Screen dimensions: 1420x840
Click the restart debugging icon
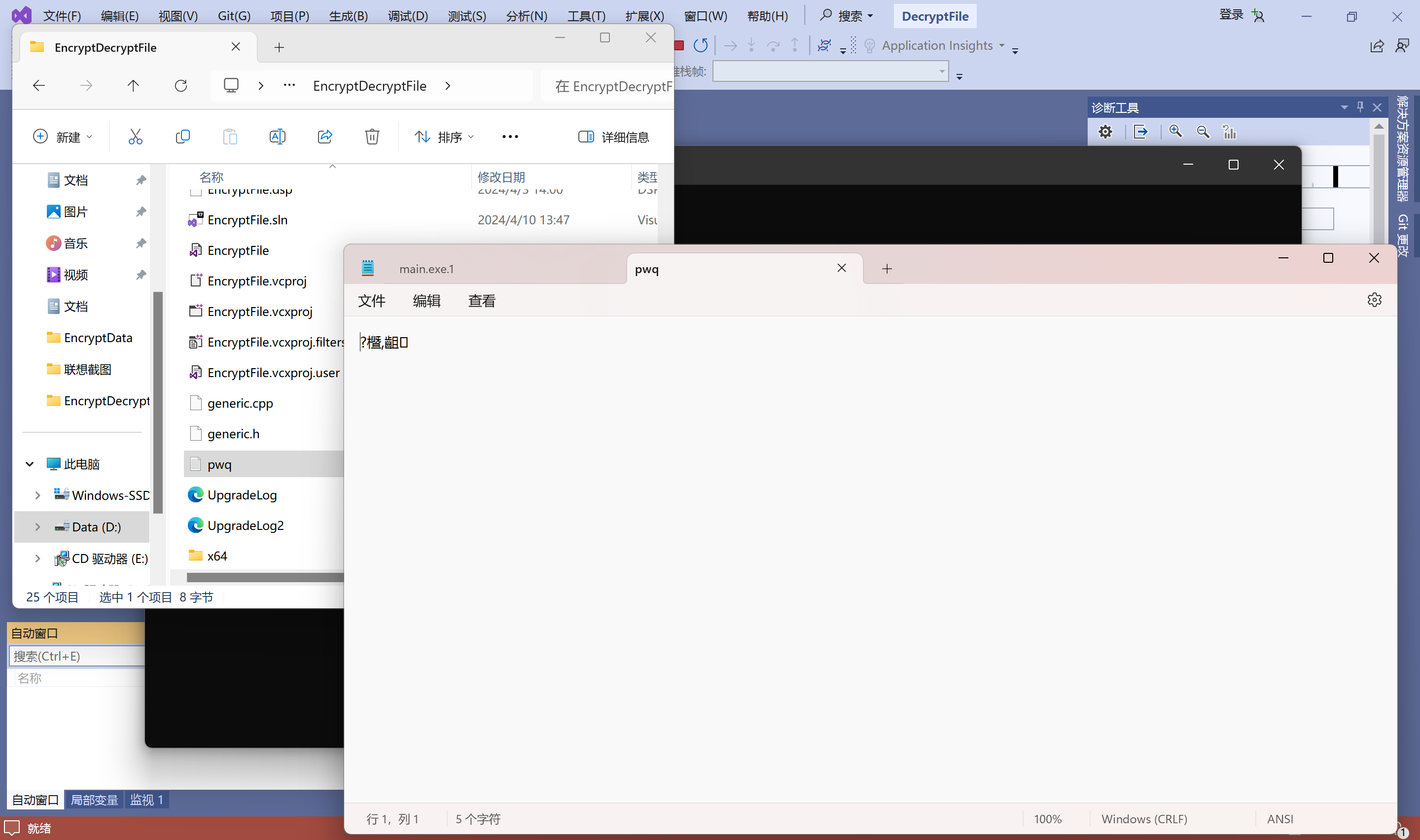(x=701, y=45)
